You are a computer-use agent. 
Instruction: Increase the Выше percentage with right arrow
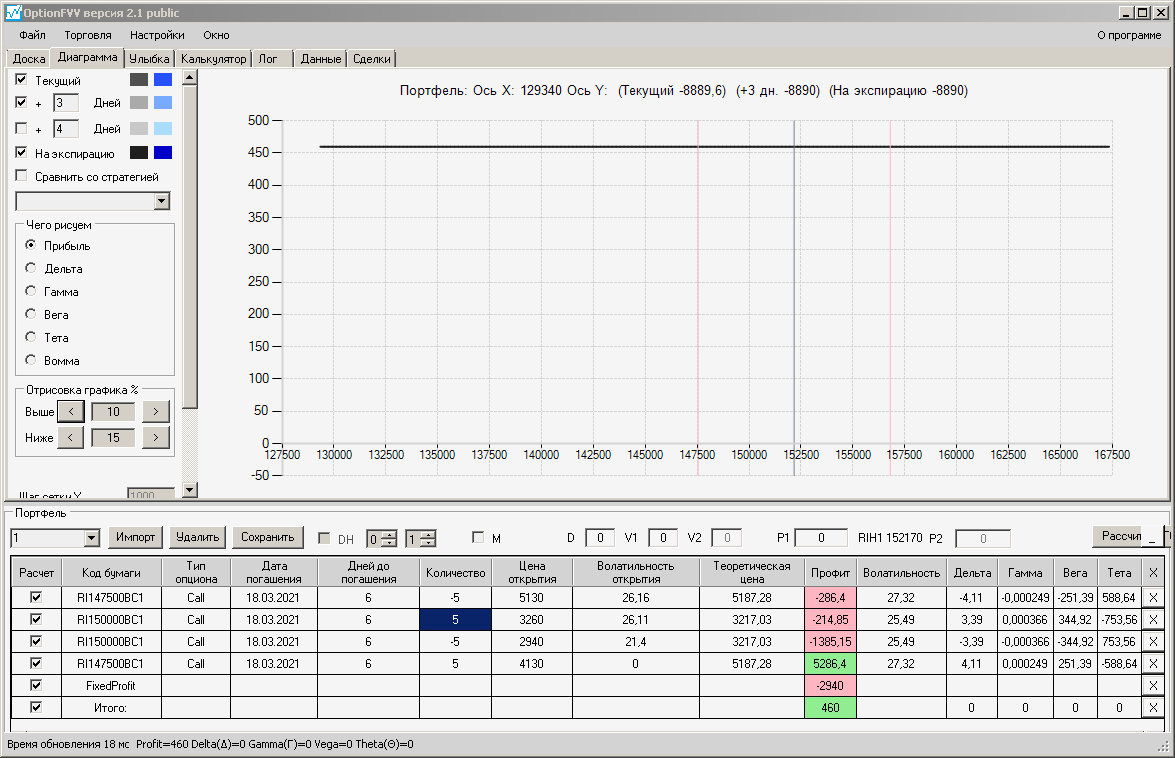pyautogui.click(x=155, y=411)
